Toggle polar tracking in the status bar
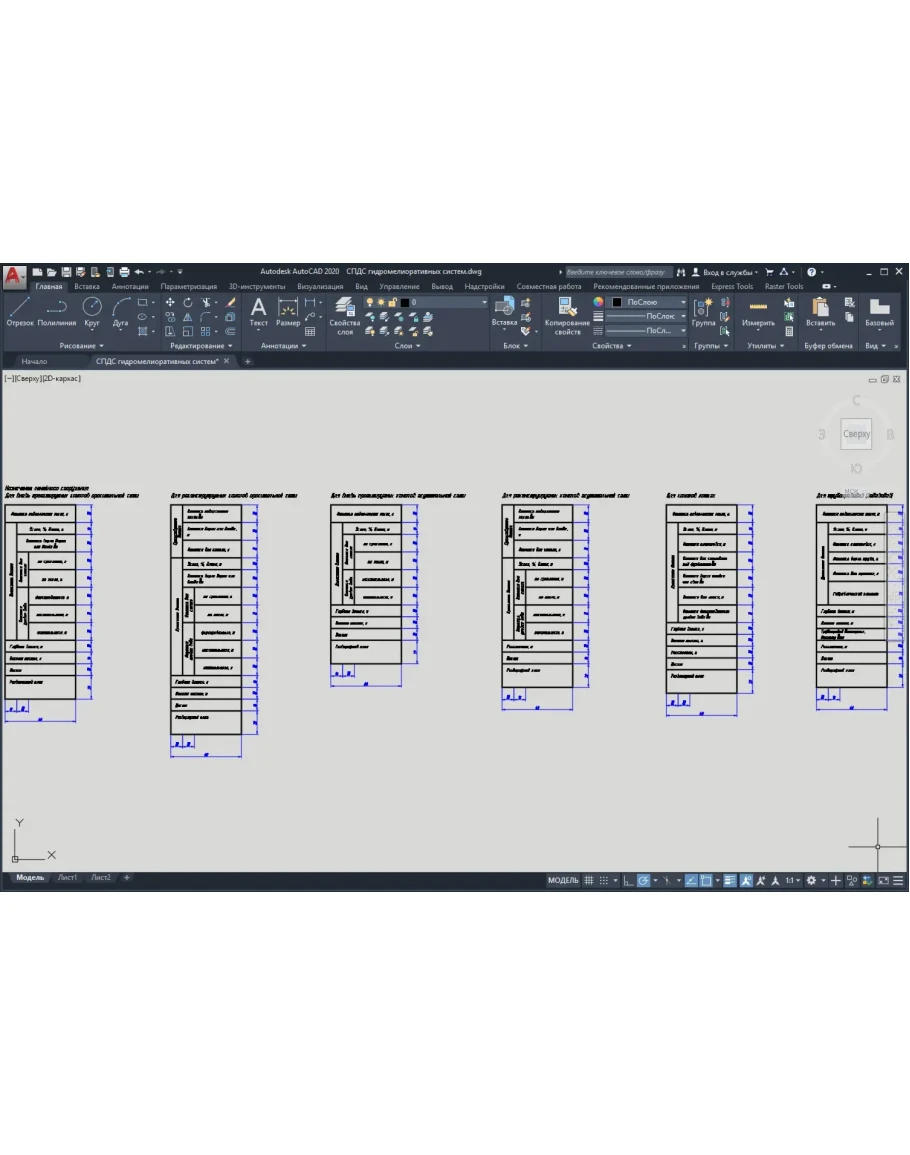The height and width of the screenshot is (1155, 910). tap(644, 880)
